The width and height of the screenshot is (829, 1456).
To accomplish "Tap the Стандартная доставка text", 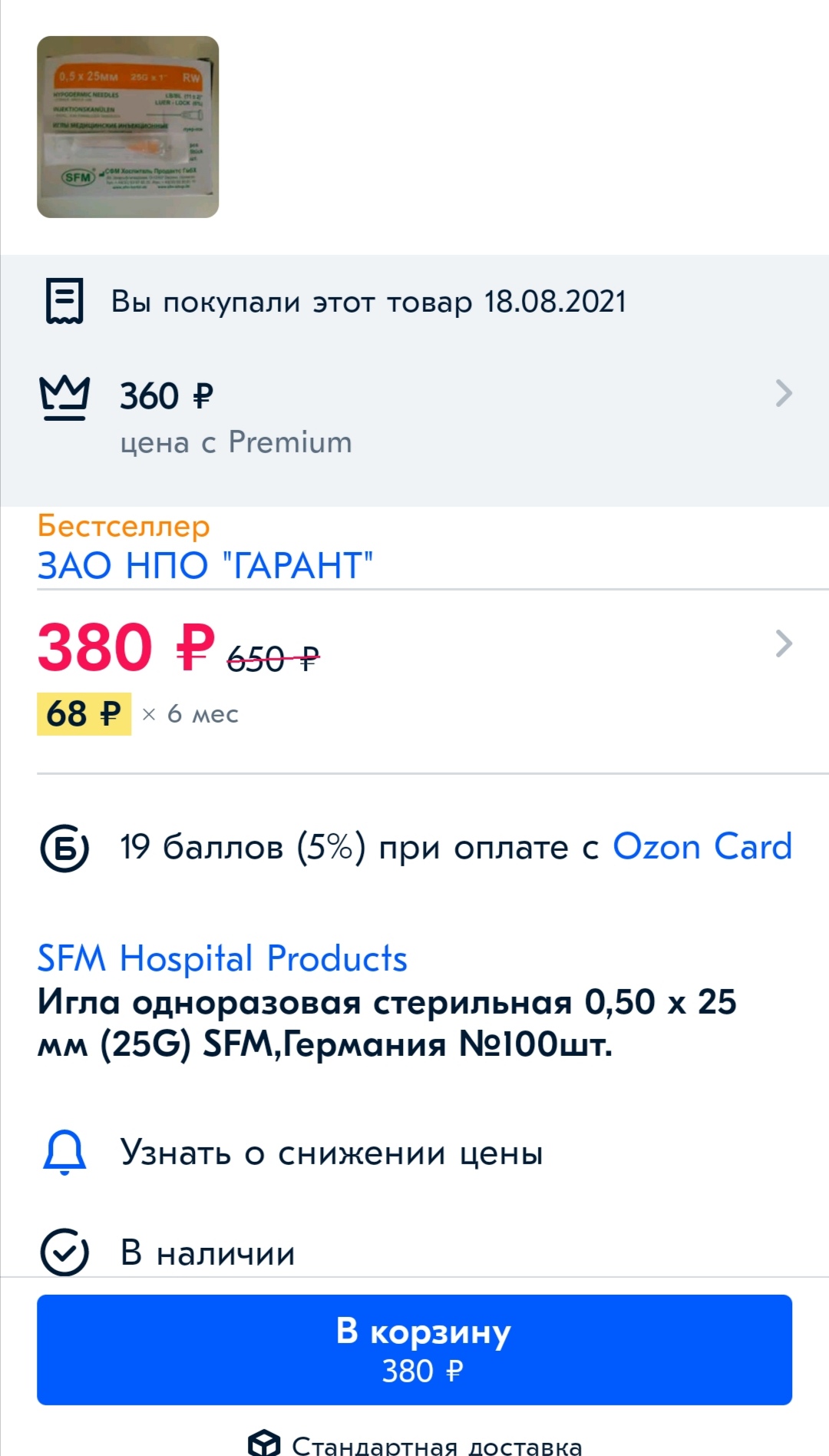I will [436, 1446].
